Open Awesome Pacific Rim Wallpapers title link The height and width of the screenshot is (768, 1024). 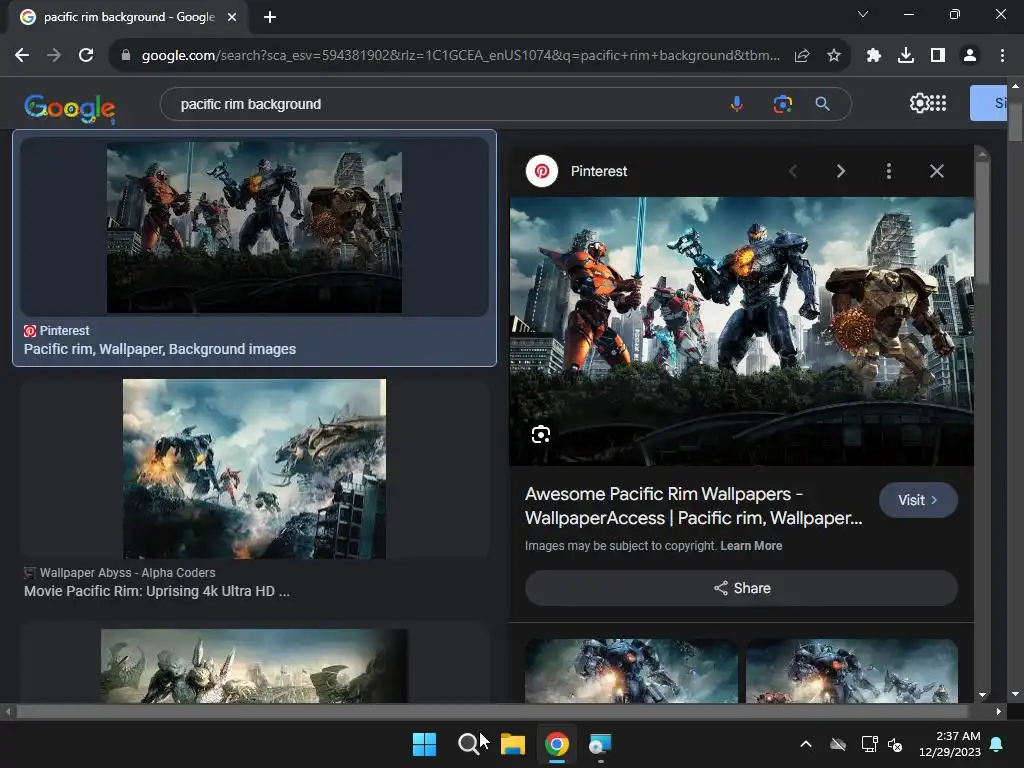694,506
